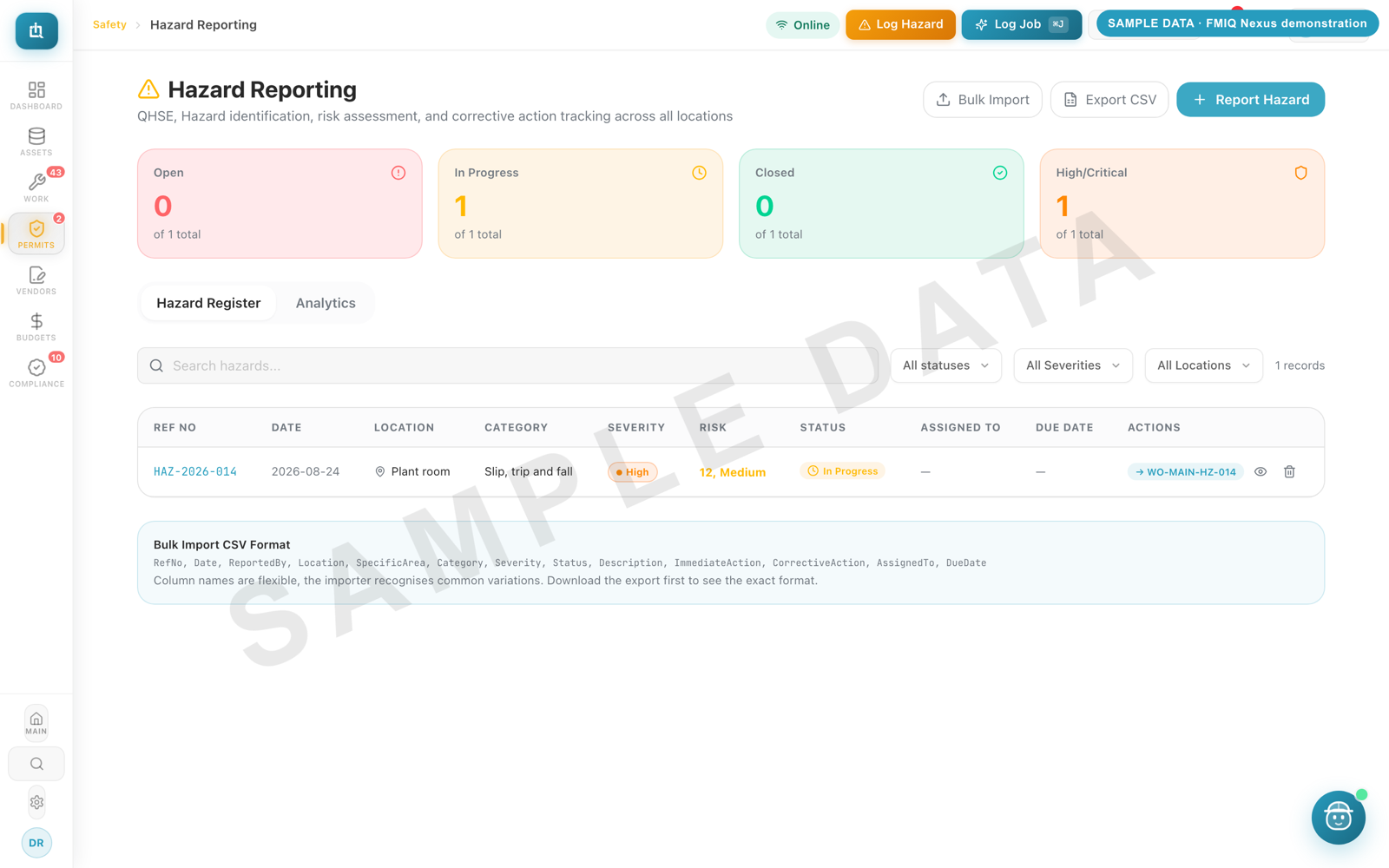Open the Dashboard sidebar icon
The image size is (1389, 868).
click(x=36, y=95)
